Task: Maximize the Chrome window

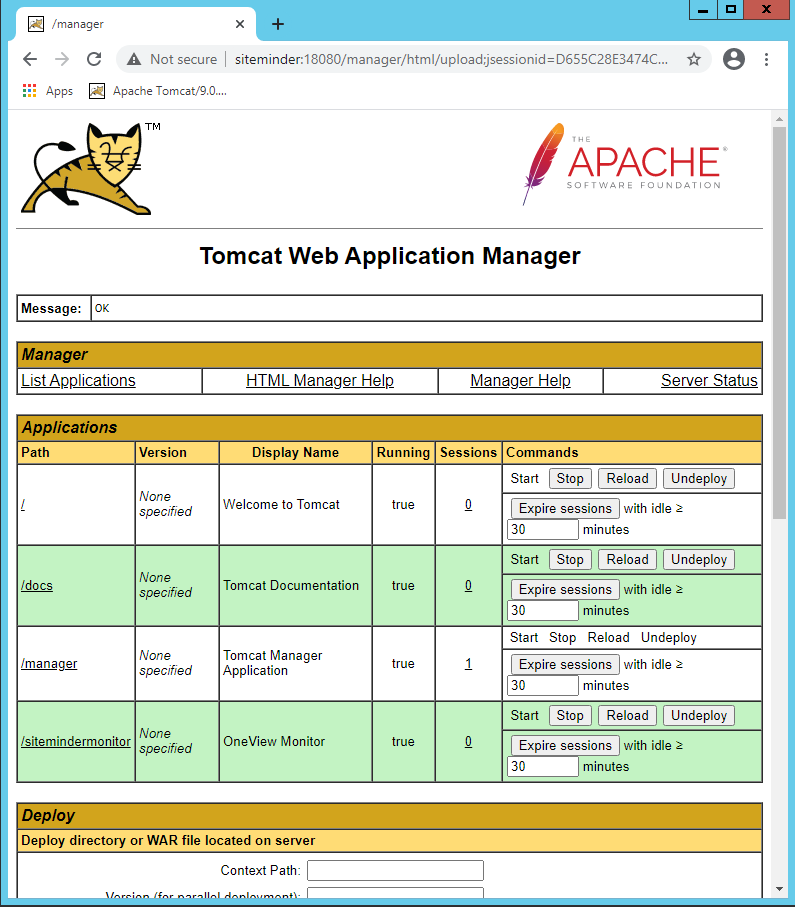Action: [x=731, y=10]
